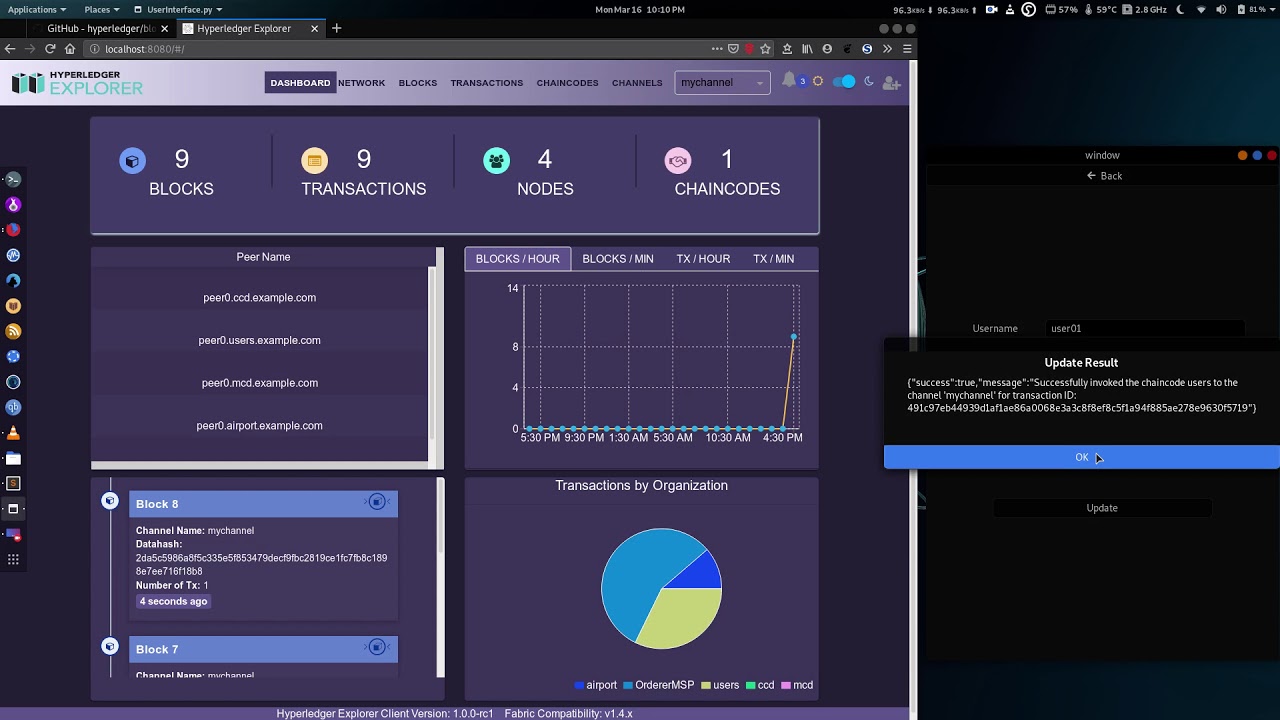Viewport: 1280px width, 720px height.
Task: Open file manager from the dock
Action: (13, 459)
